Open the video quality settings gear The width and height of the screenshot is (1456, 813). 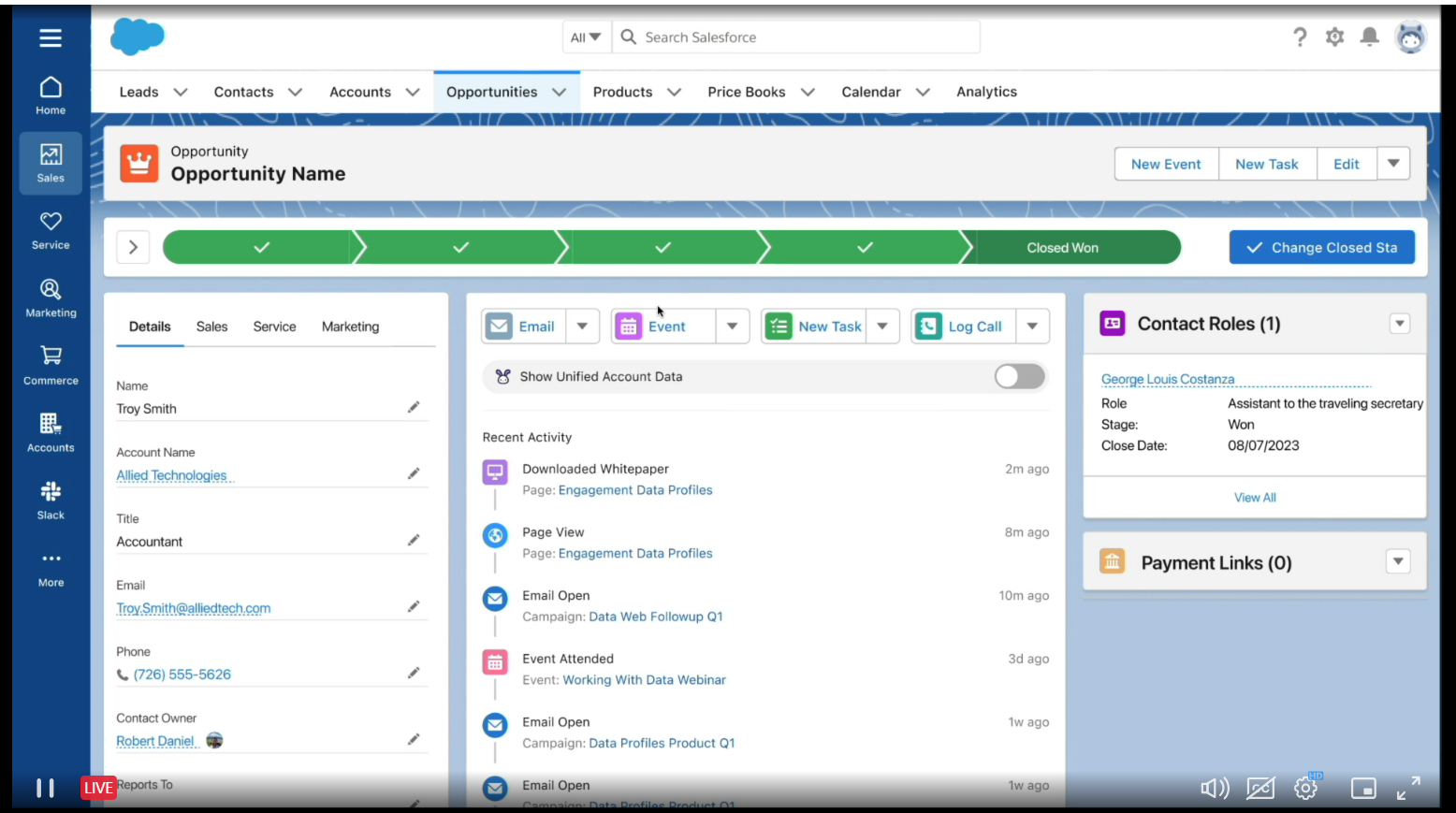[x=1306, y=789]
